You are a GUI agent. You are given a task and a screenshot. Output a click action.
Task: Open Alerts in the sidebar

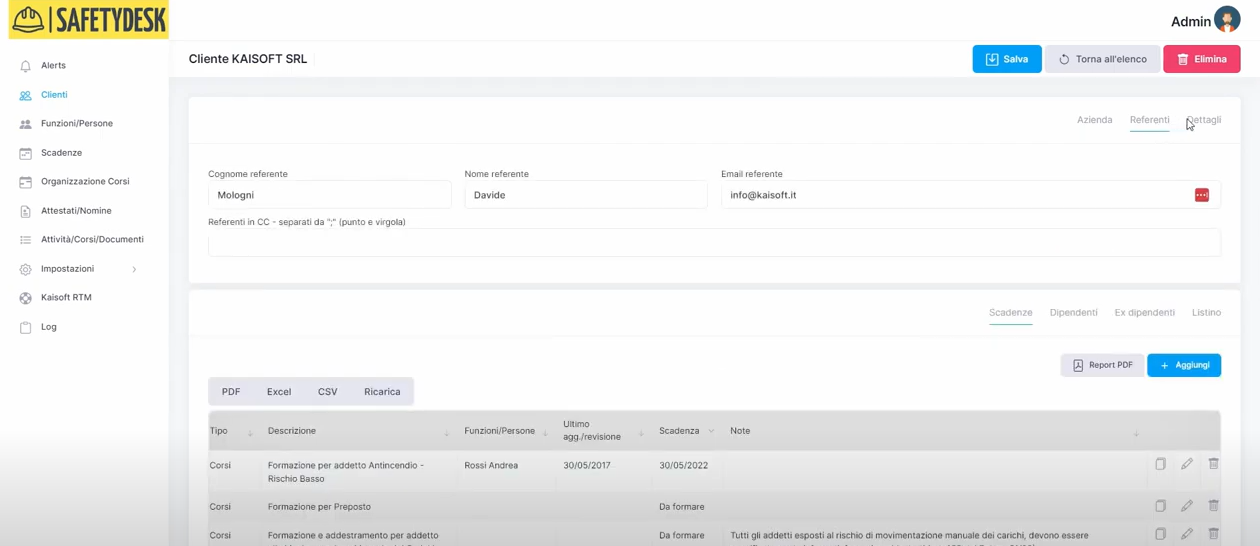pyautogui.click(x=53, y=66)
